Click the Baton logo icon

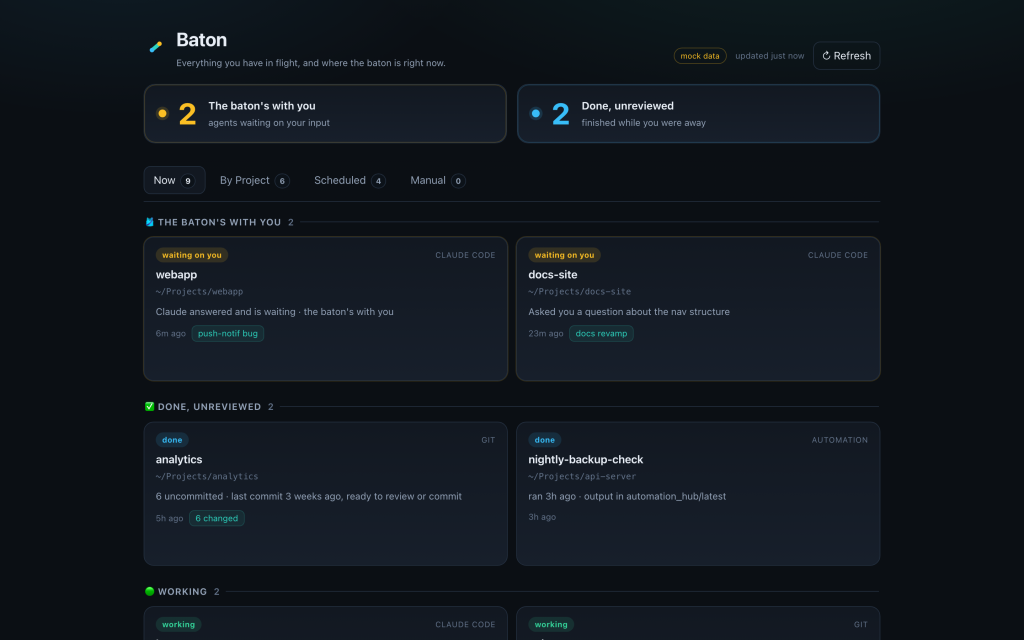point(155,46)
